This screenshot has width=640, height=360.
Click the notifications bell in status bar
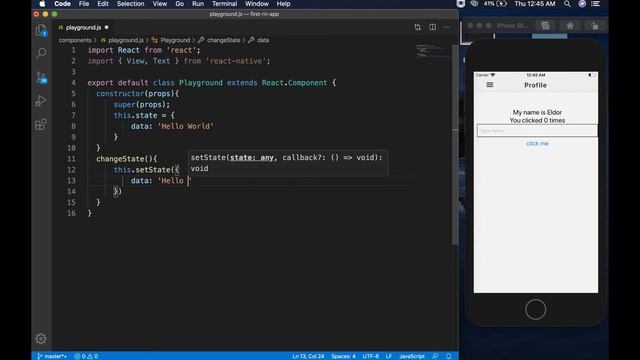(x=449, y=356)
